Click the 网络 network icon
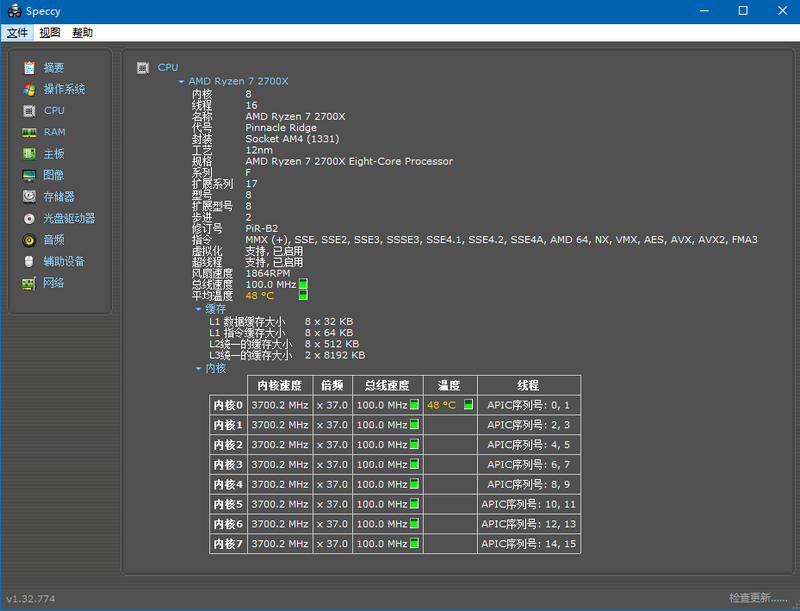Screen dimensions: 800x611 pyautogui.click(x=29, y=283)
